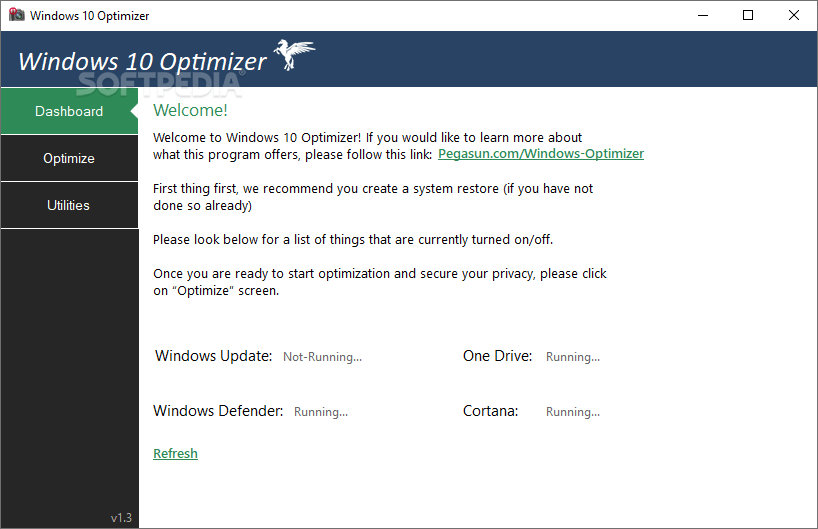This screenshot has height=529, width=818.
Task: Switch to the Optimize tab
Action: [69, 158]
